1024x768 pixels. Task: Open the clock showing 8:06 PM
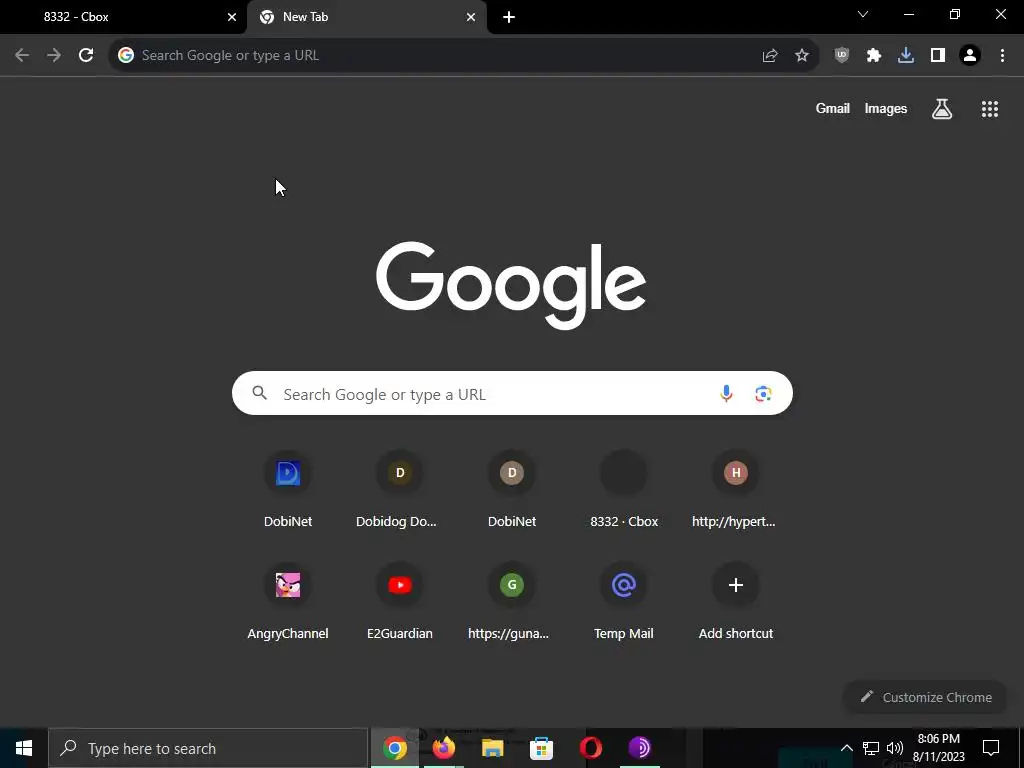coord(938,748)
